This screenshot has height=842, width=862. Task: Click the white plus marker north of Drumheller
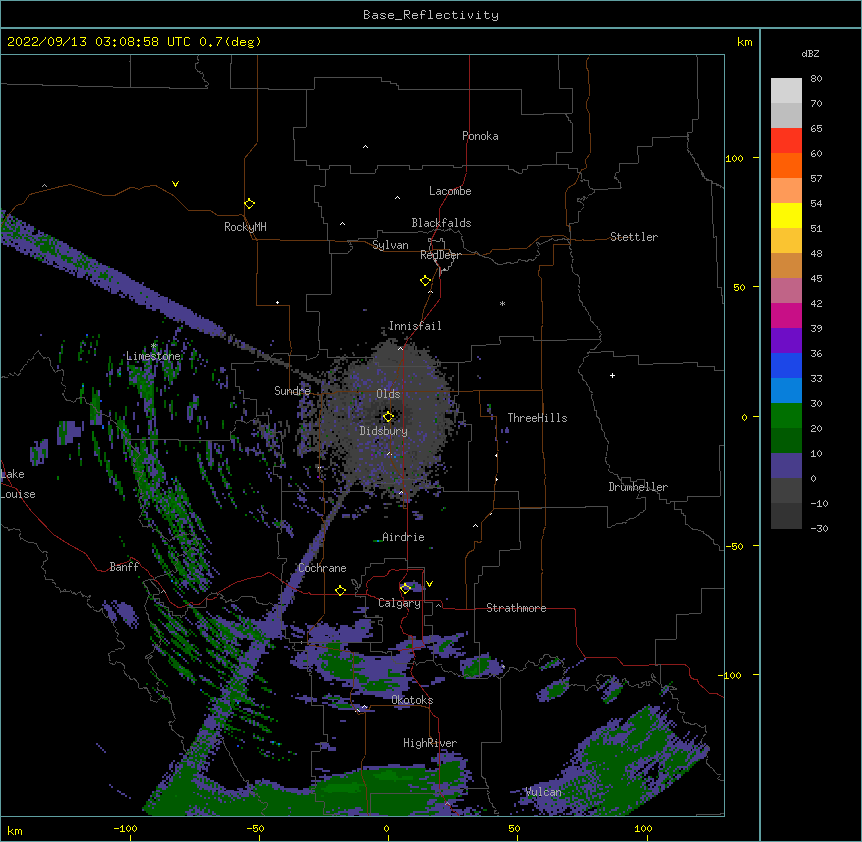click(612, 375)
